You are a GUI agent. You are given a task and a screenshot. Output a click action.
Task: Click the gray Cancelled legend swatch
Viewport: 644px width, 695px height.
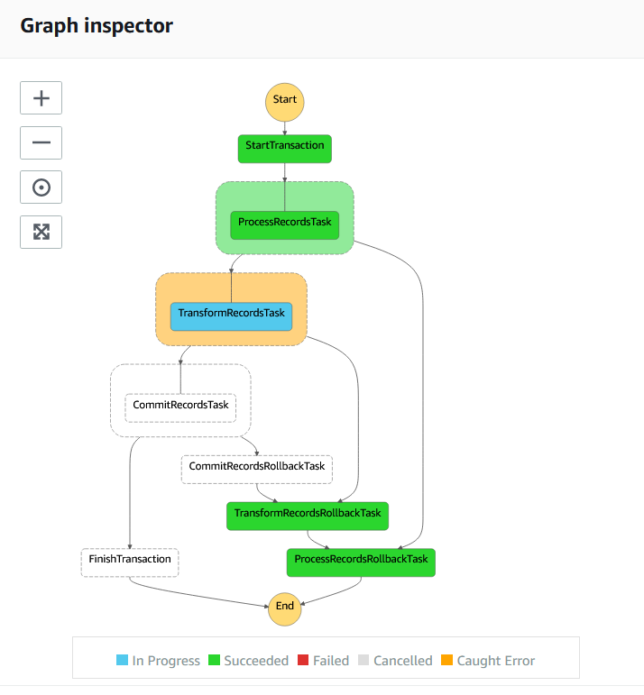[363, 660]
